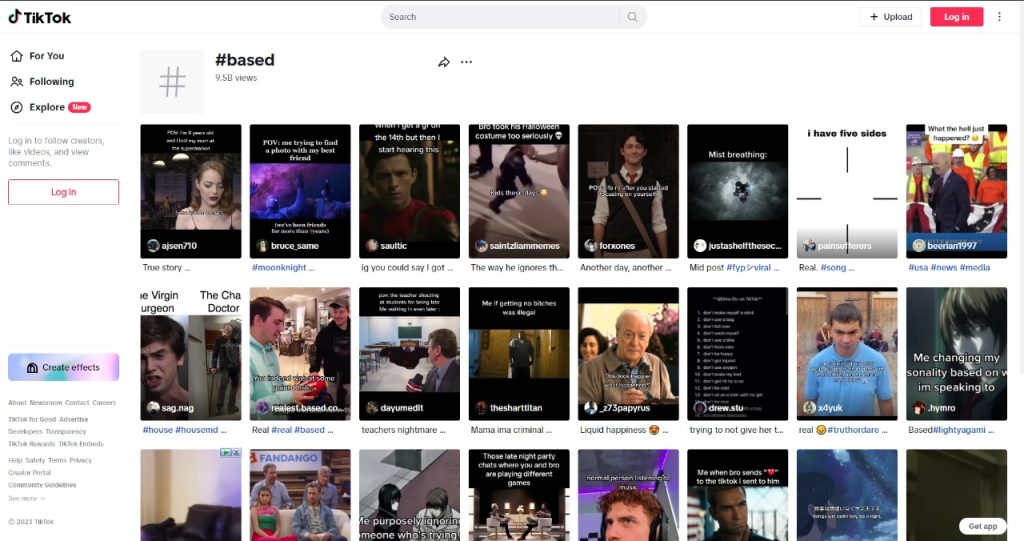Click the outlined Log in button in sidebar

[63, 192]
